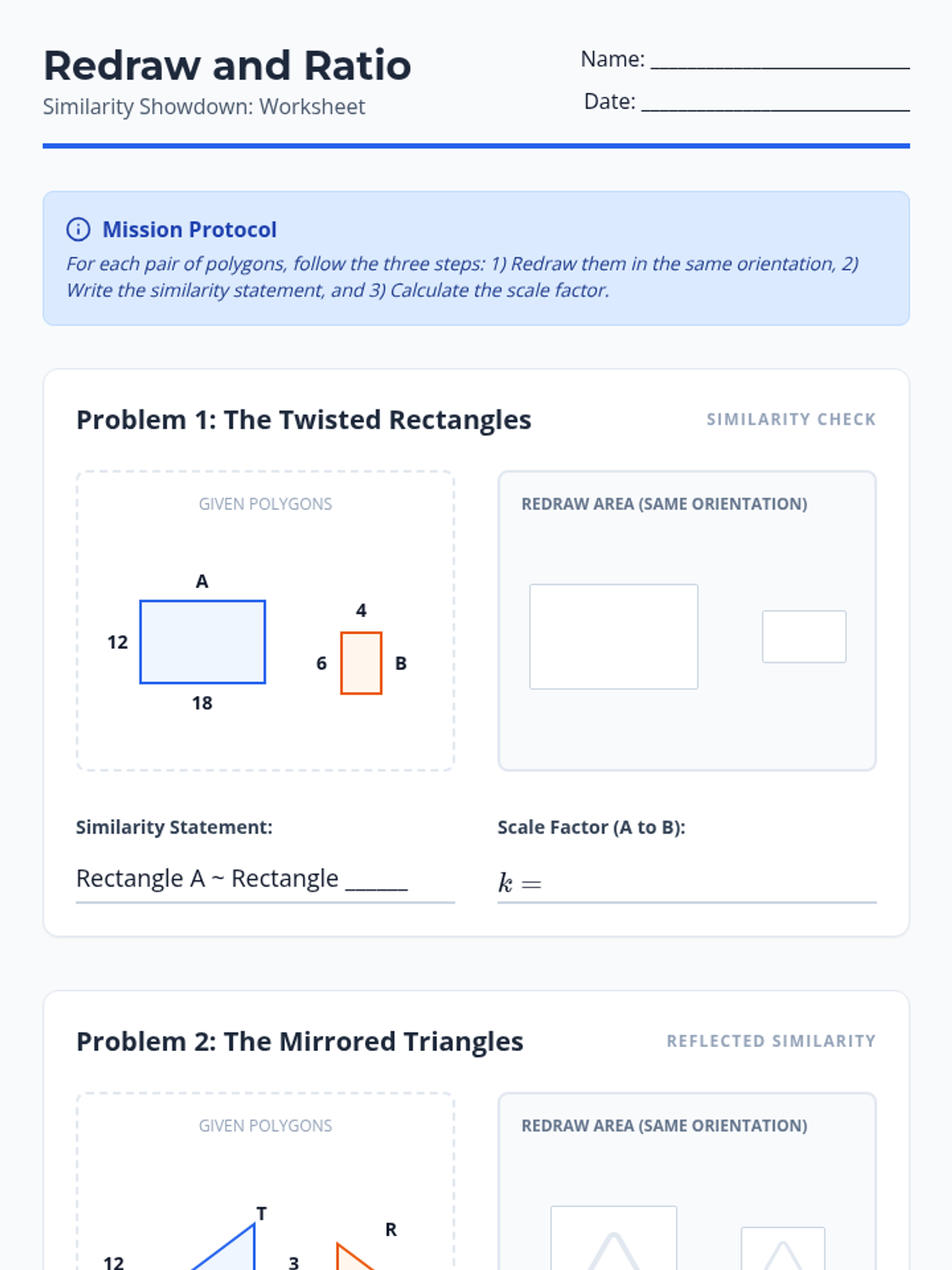The height and width of the screenshot is (1270, 952).
Task: Click the REFLECTED SIMILARITY tag
Action: click(770, 1041)
